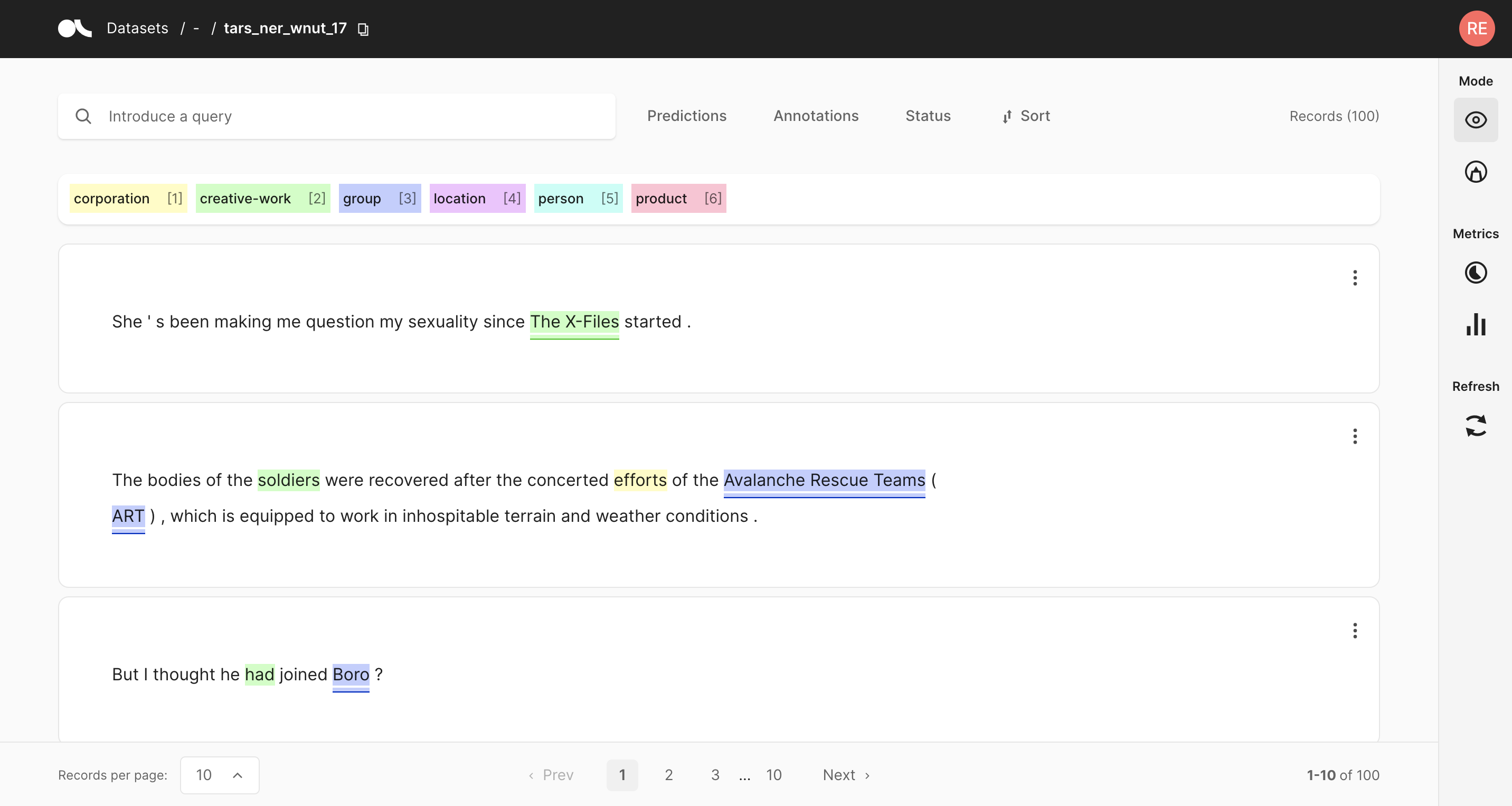Go to page 10
Viewport: 1512px width, 806px height.
[x=773, y=775]
